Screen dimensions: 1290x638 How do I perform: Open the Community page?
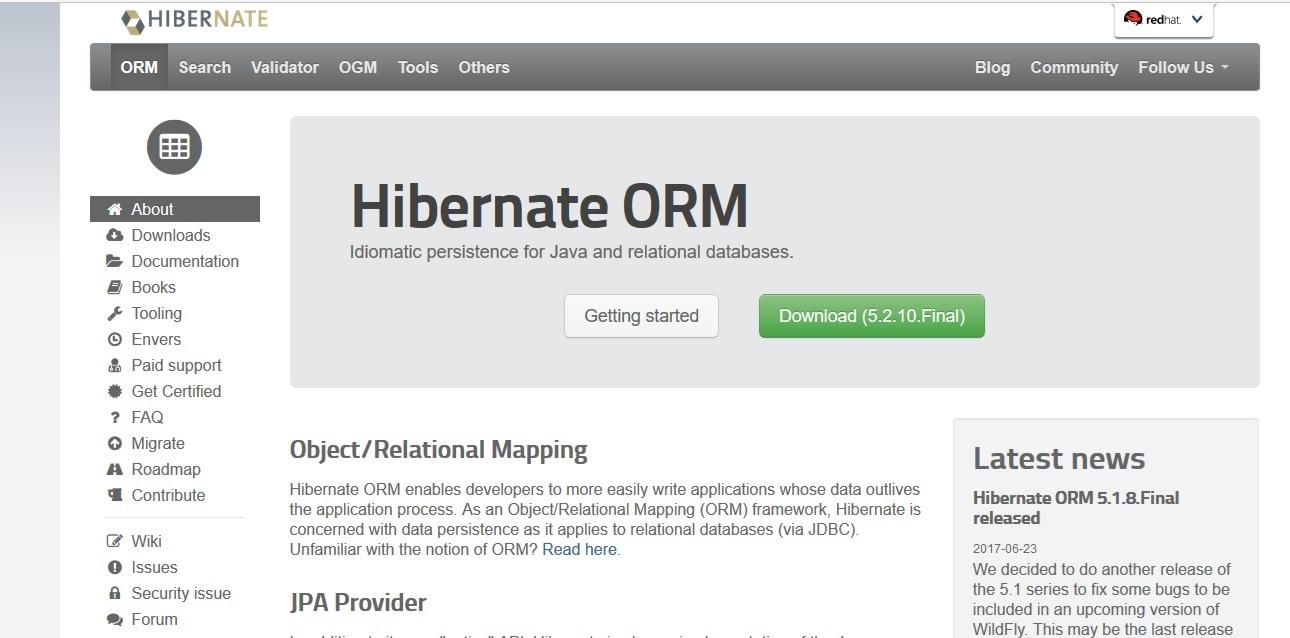coord(1074,67)
